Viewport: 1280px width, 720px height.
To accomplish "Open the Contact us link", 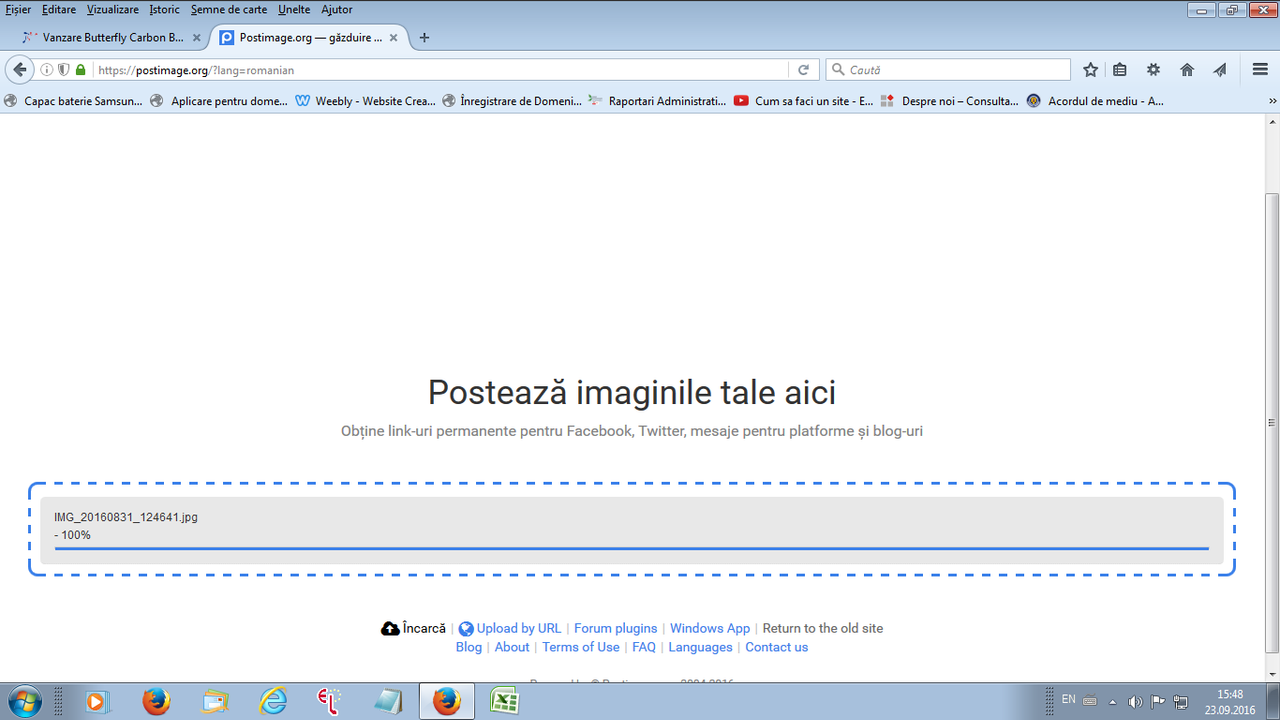I will [x=776, y=647].
